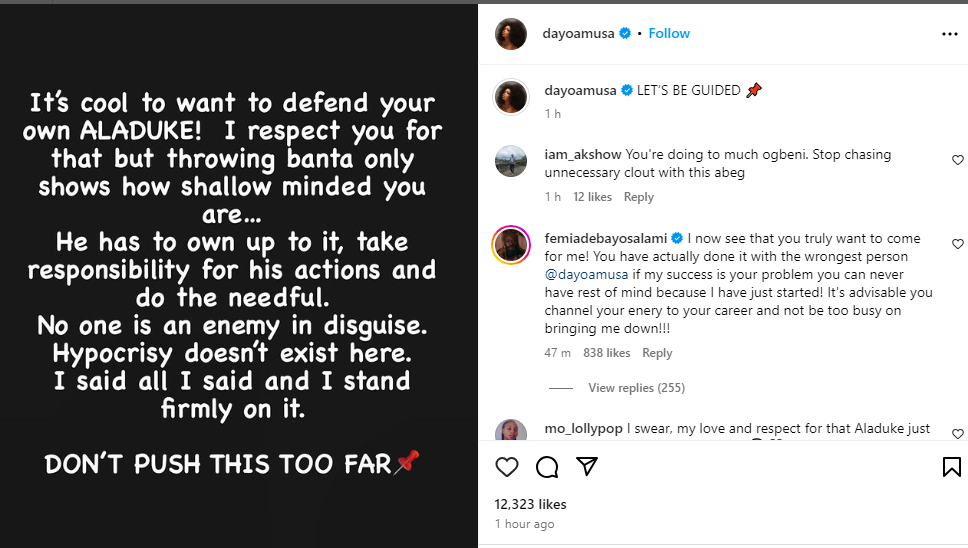Image resolution: width=968 pixels, height=548 pixels.
Task: View the 838 likes on comment
Action: click(606, 353)
